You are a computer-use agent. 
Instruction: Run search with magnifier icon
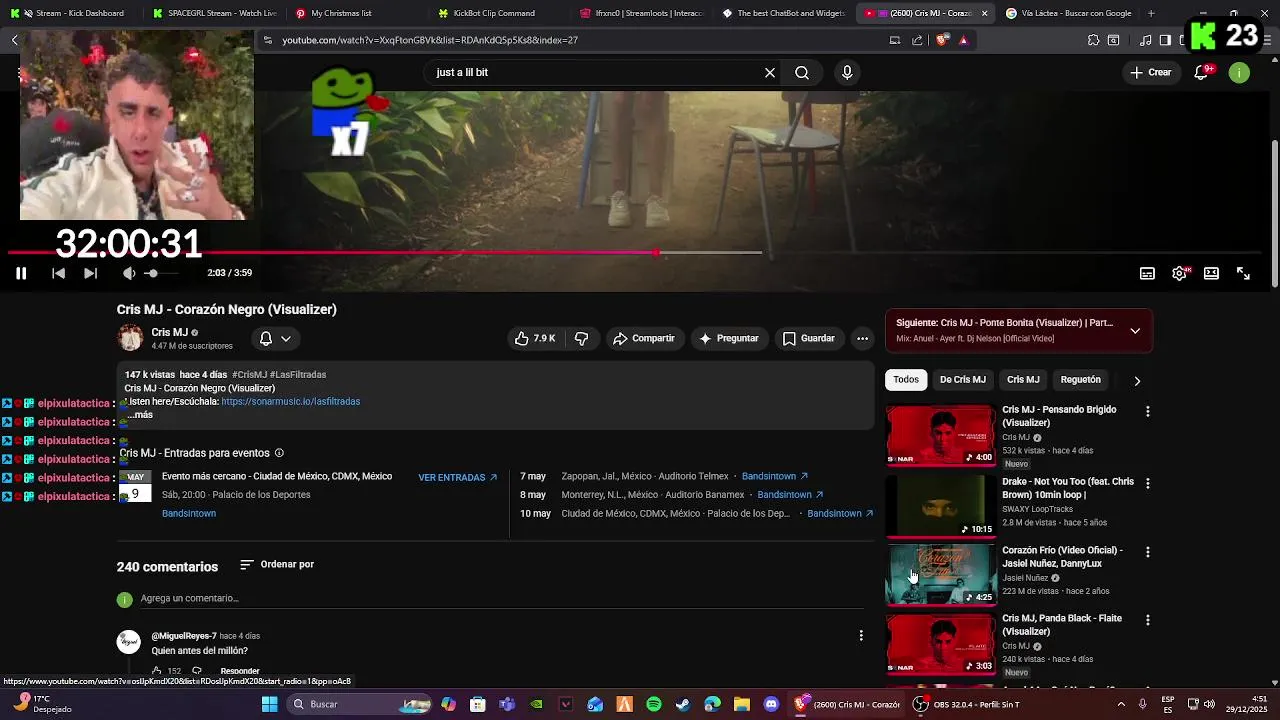click(802, 72)
